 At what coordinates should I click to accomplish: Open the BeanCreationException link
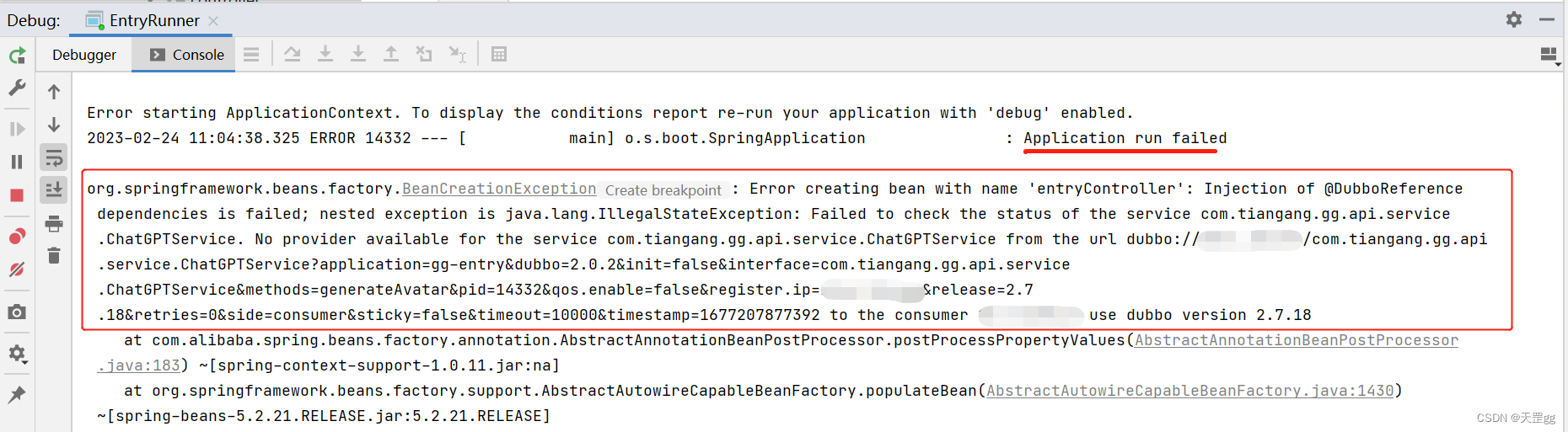(x=499, y=189)
